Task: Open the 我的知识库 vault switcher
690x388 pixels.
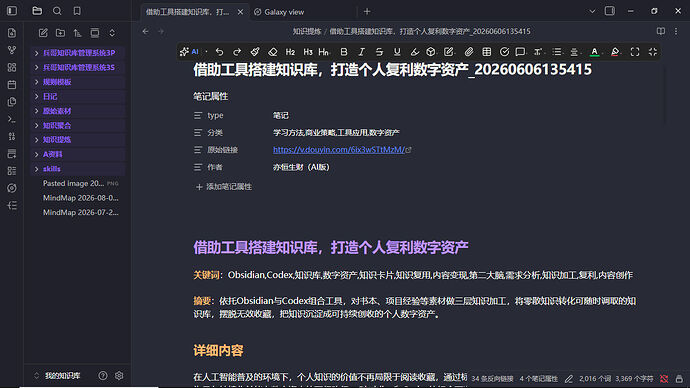Action: [58, 376]
